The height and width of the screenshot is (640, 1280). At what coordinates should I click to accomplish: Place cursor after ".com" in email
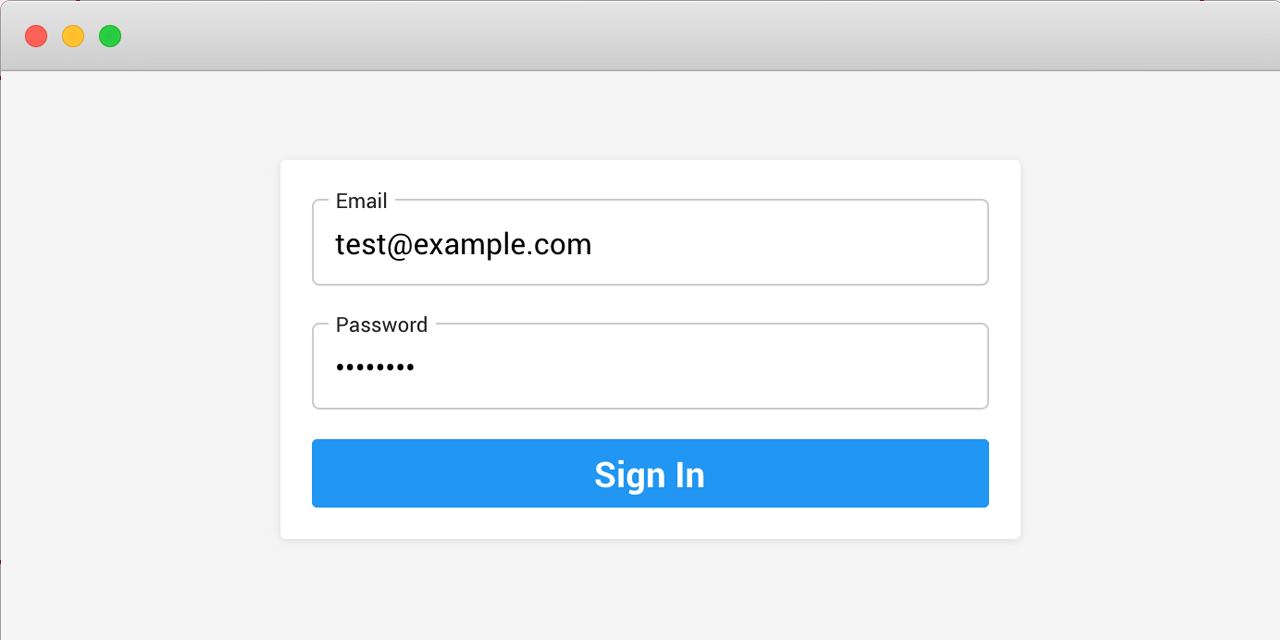pyautogui.click(x=593, y=244)
